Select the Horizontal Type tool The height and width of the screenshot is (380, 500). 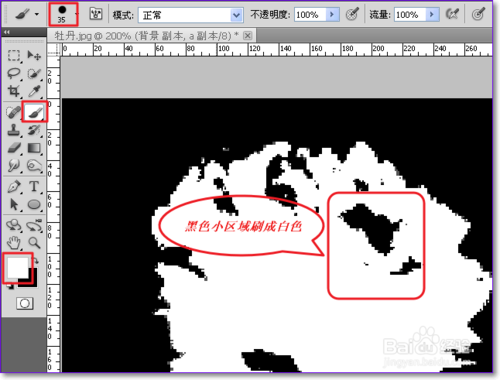point(34,187)
